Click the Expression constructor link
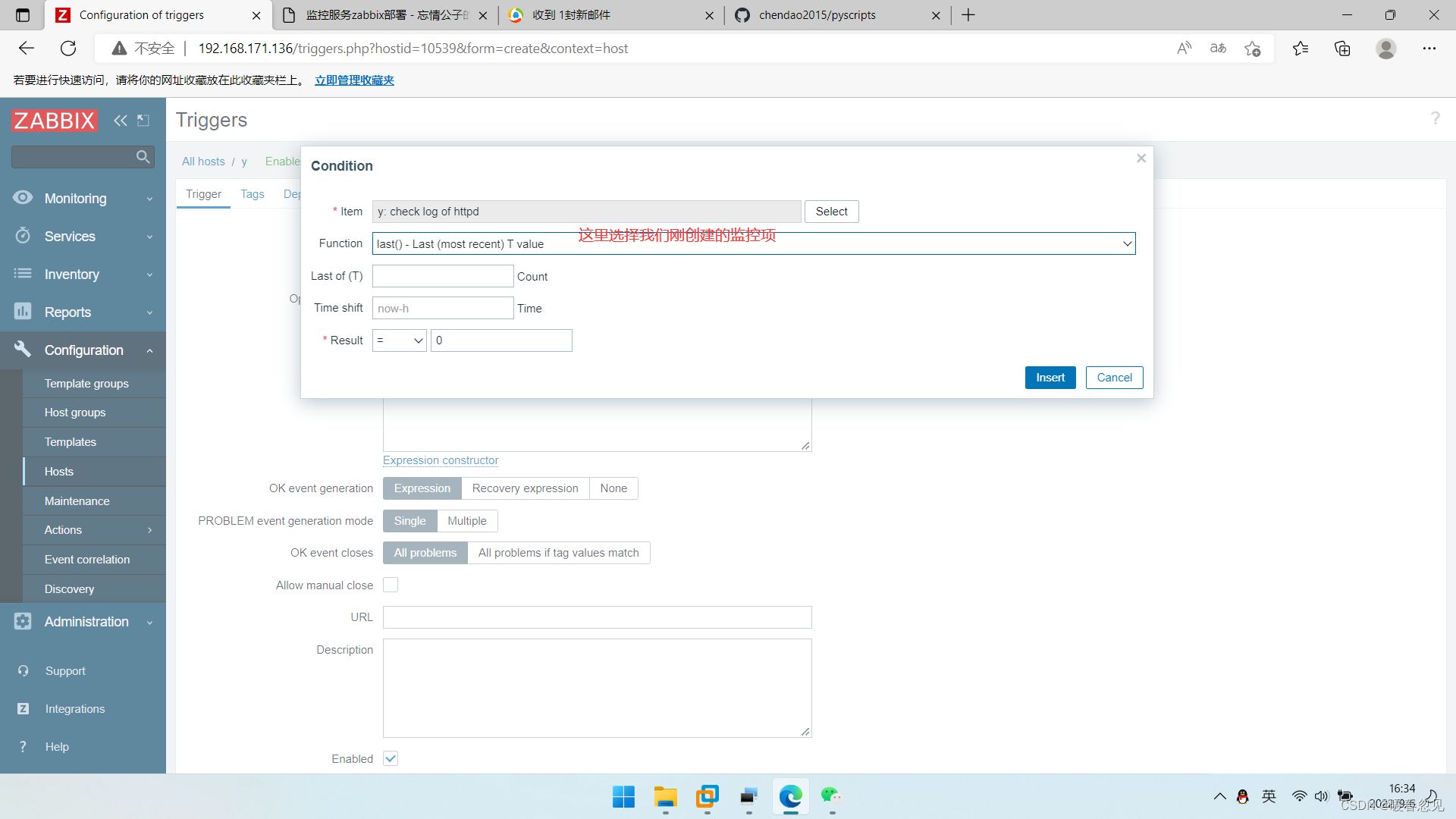 coord(441,460)
